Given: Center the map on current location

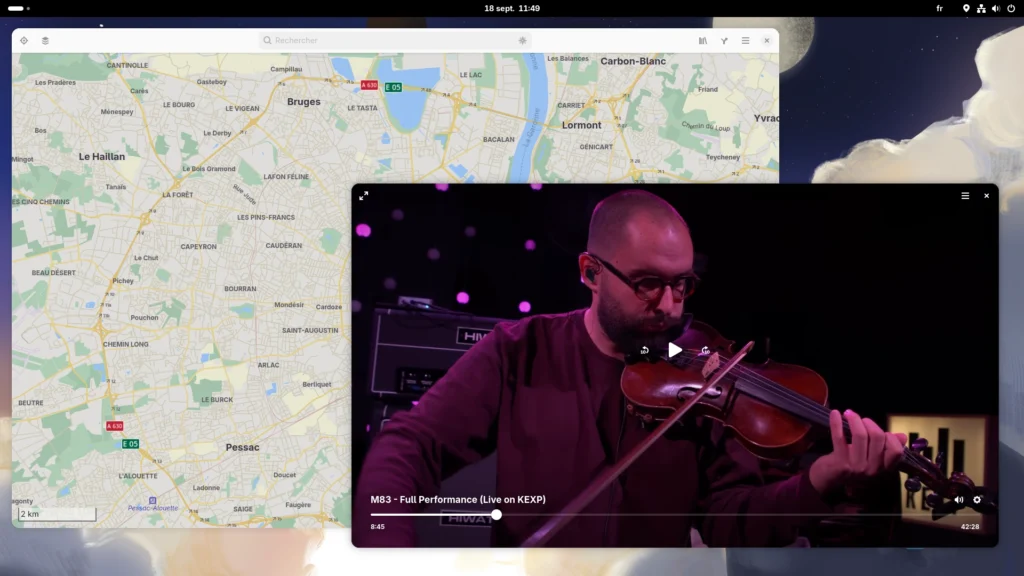Looking at the screenshot, I should tap(24, 41).
